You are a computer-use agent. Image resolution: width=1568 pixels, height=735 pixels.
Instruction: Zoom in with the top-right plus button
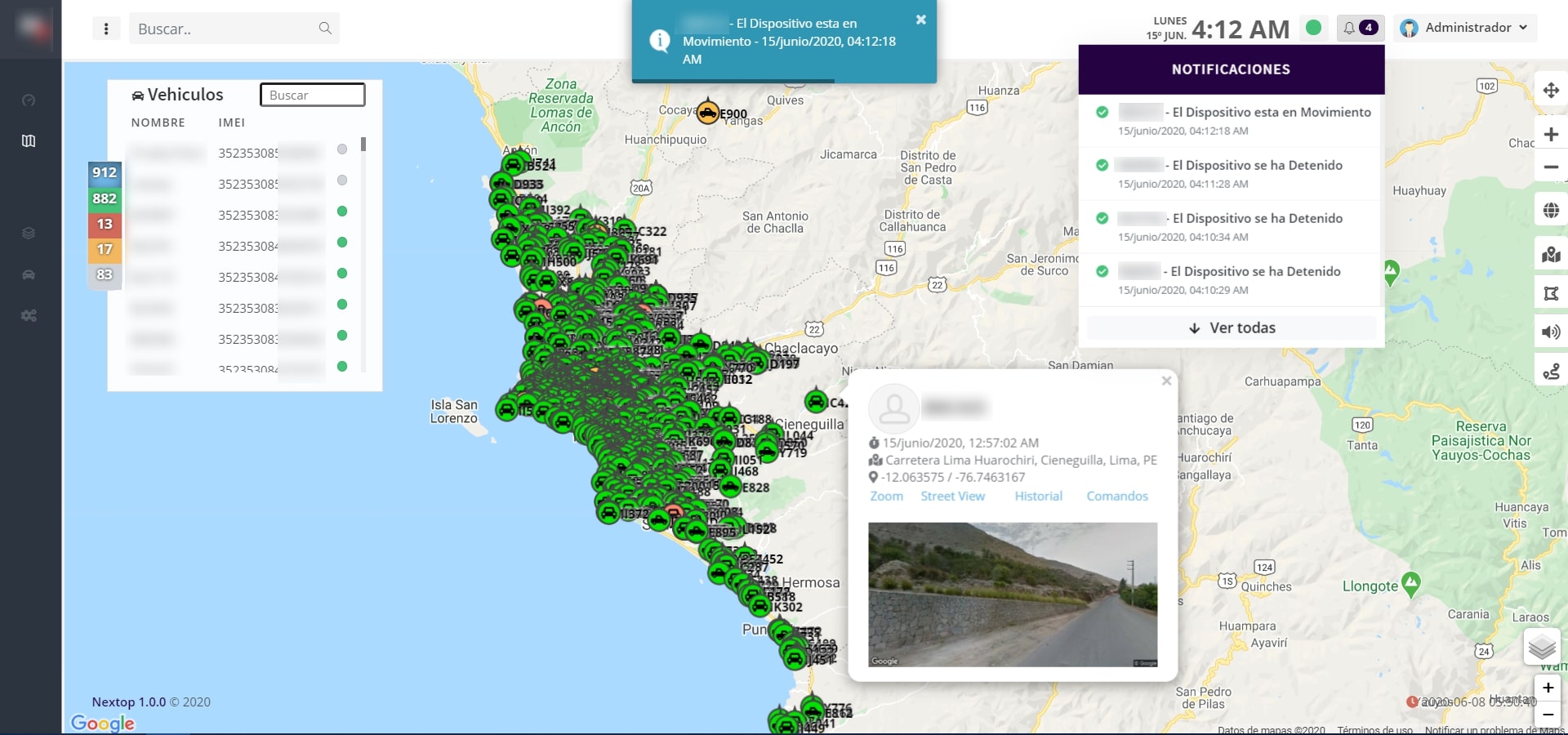coord(1551,135)
